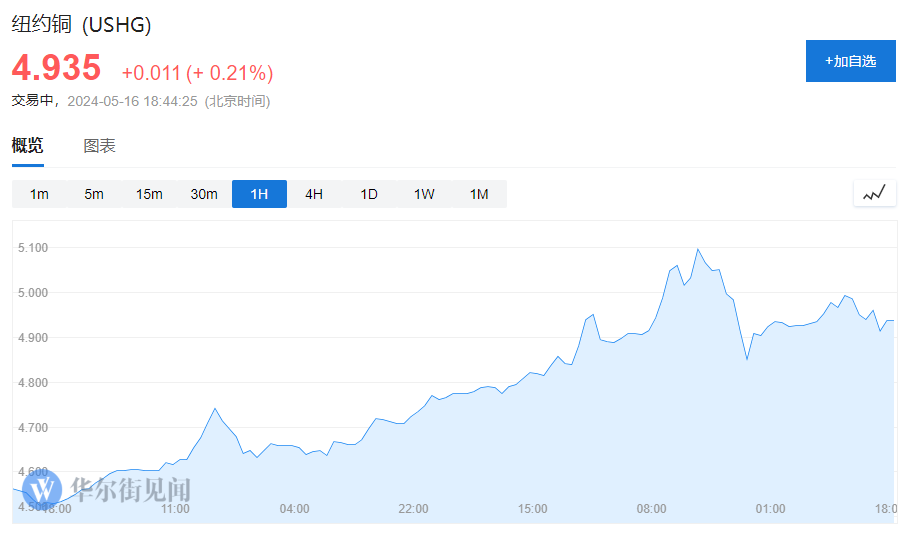
Task: Click the 08:00 time axis label
Action: pyautogui.click(x=651, y=509)
